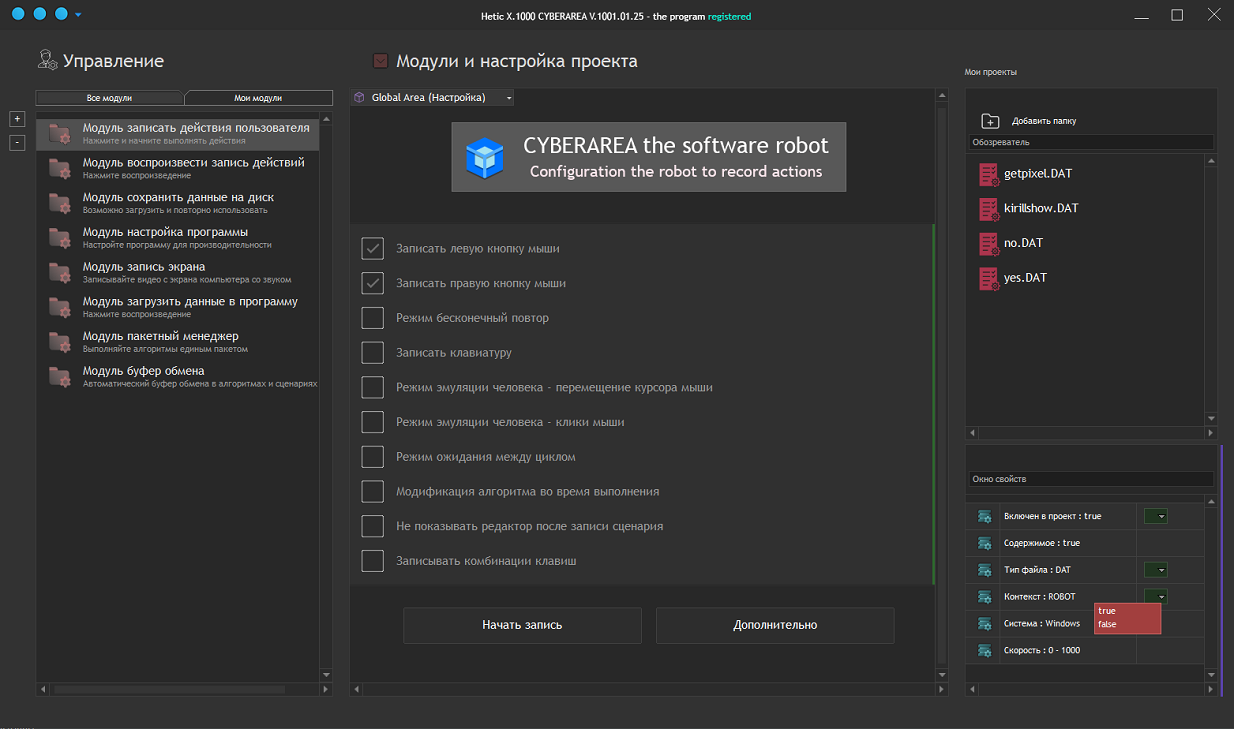Screen dimensions: 1234x729
Task: Click the yes.DAT file icon
Action: 989,279
